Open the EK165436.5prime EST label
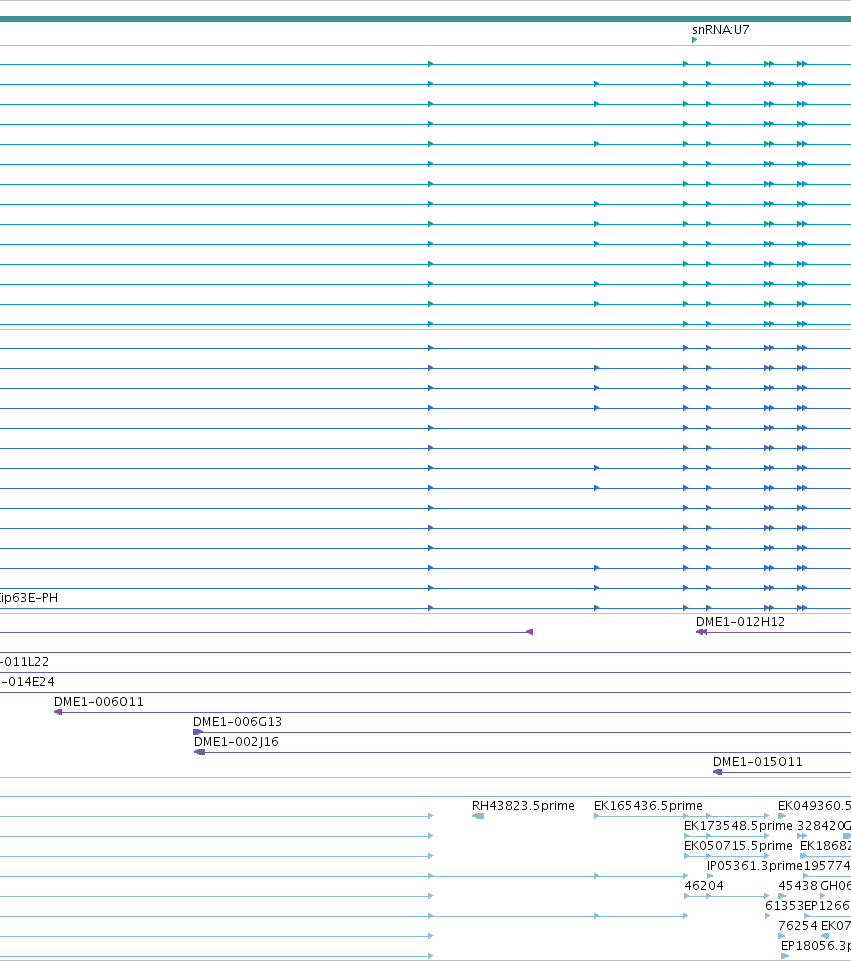 click(648, 806)
